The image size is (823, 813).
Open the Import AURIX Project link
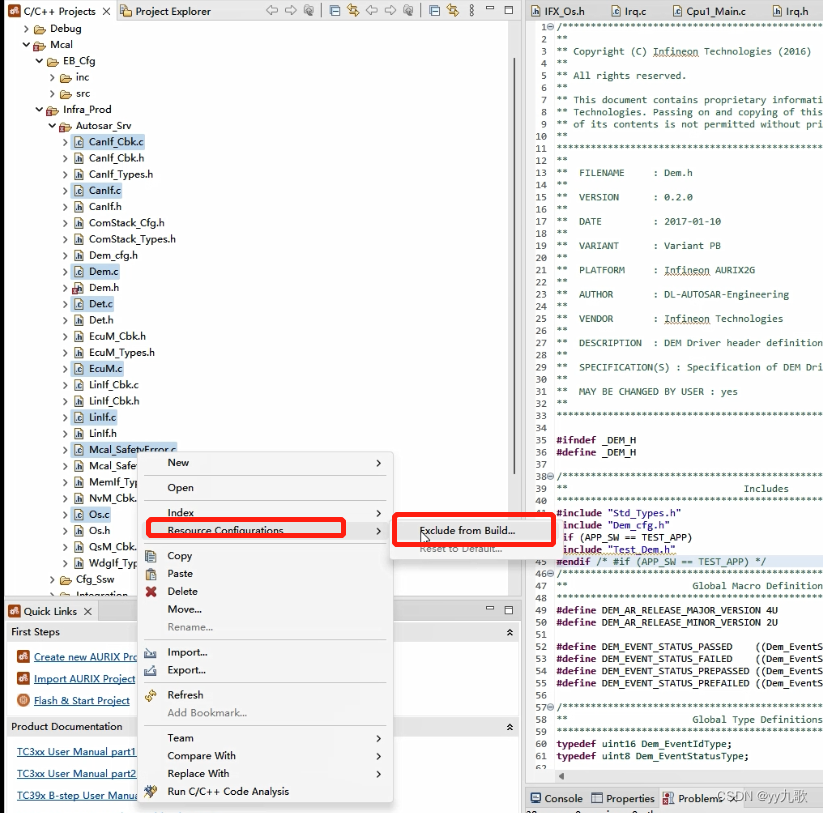point(84,678)
